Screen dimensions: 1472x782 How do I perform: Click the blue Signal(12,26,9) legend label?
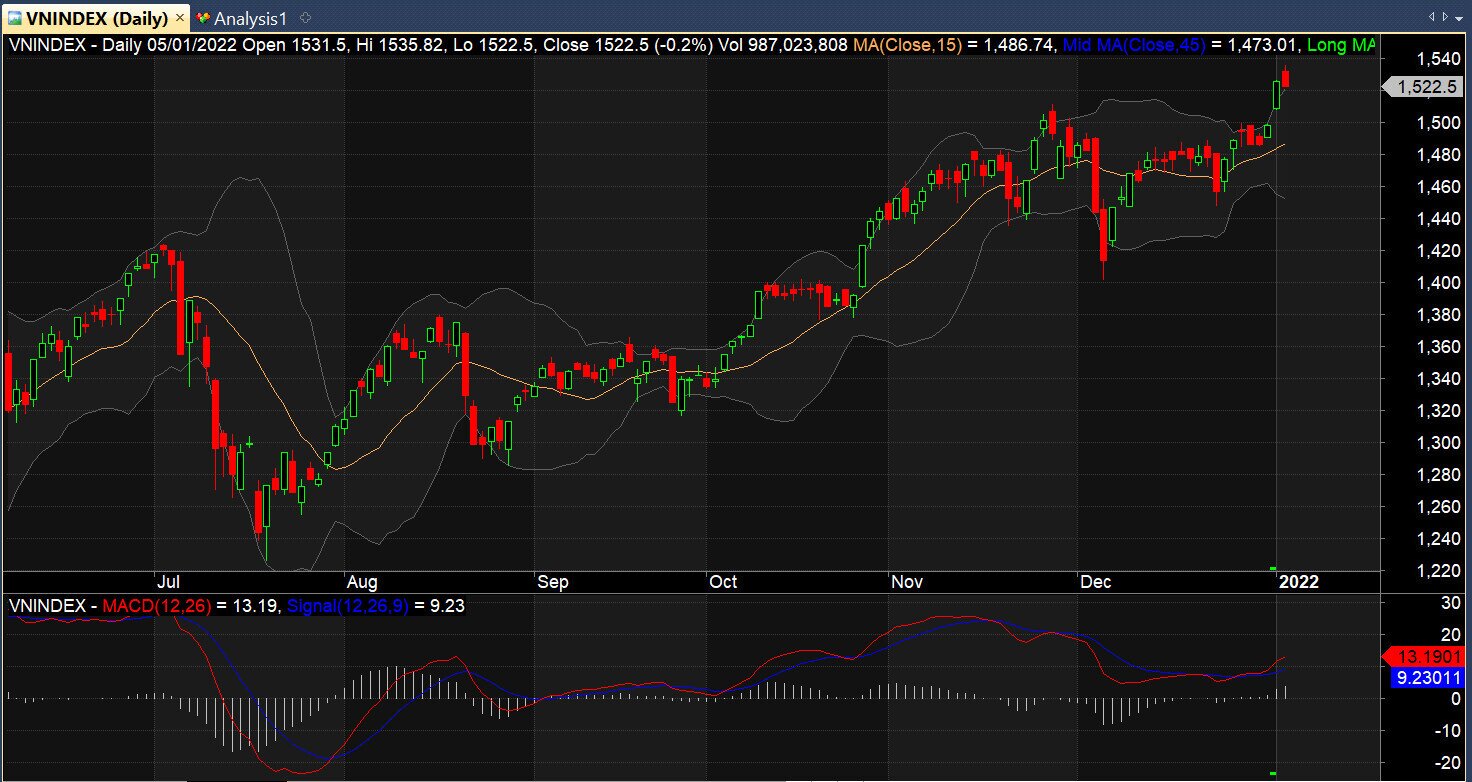[x=346, y=605]
